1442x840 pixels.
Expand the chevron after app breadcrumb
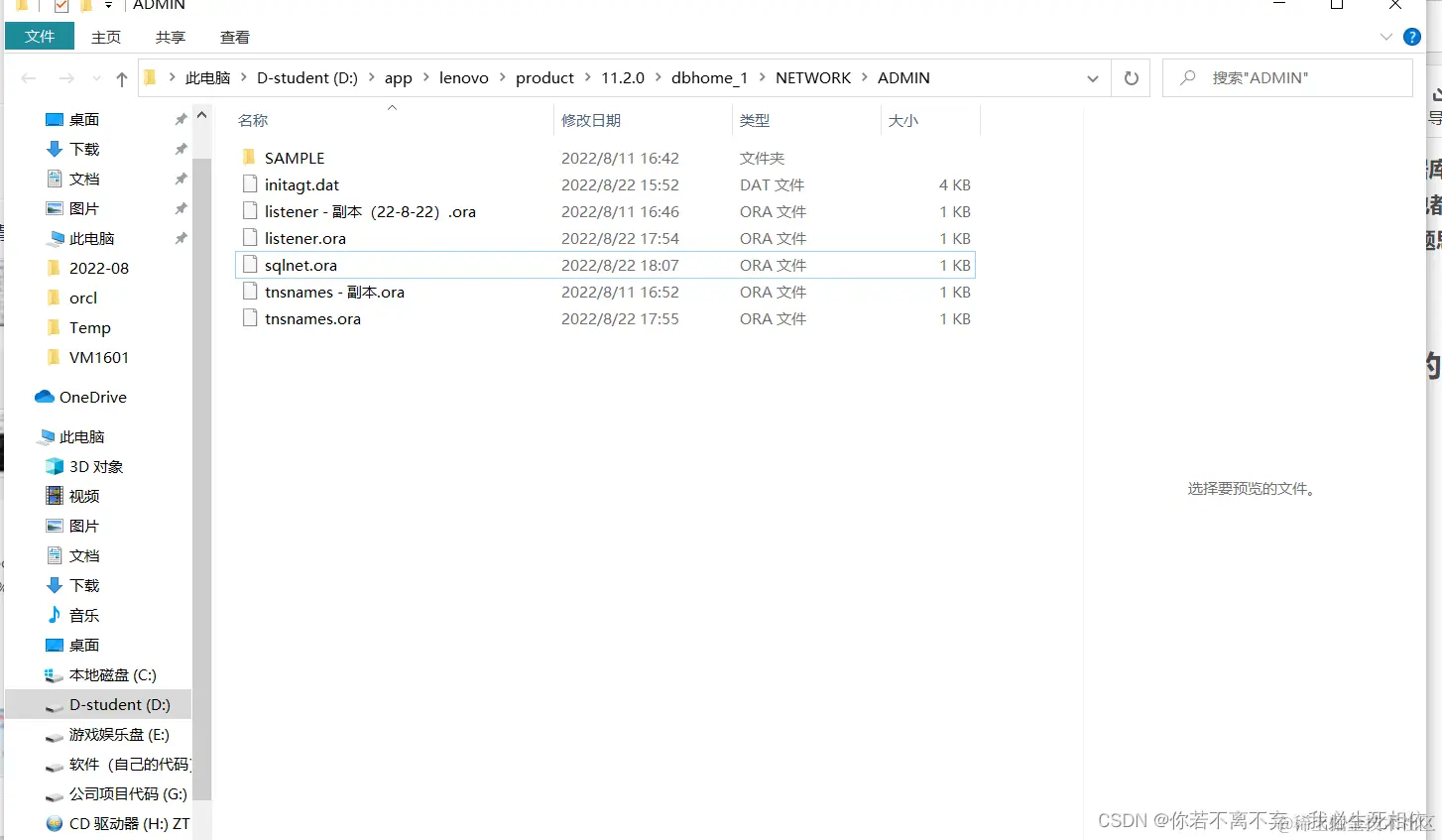coord(426,77)
